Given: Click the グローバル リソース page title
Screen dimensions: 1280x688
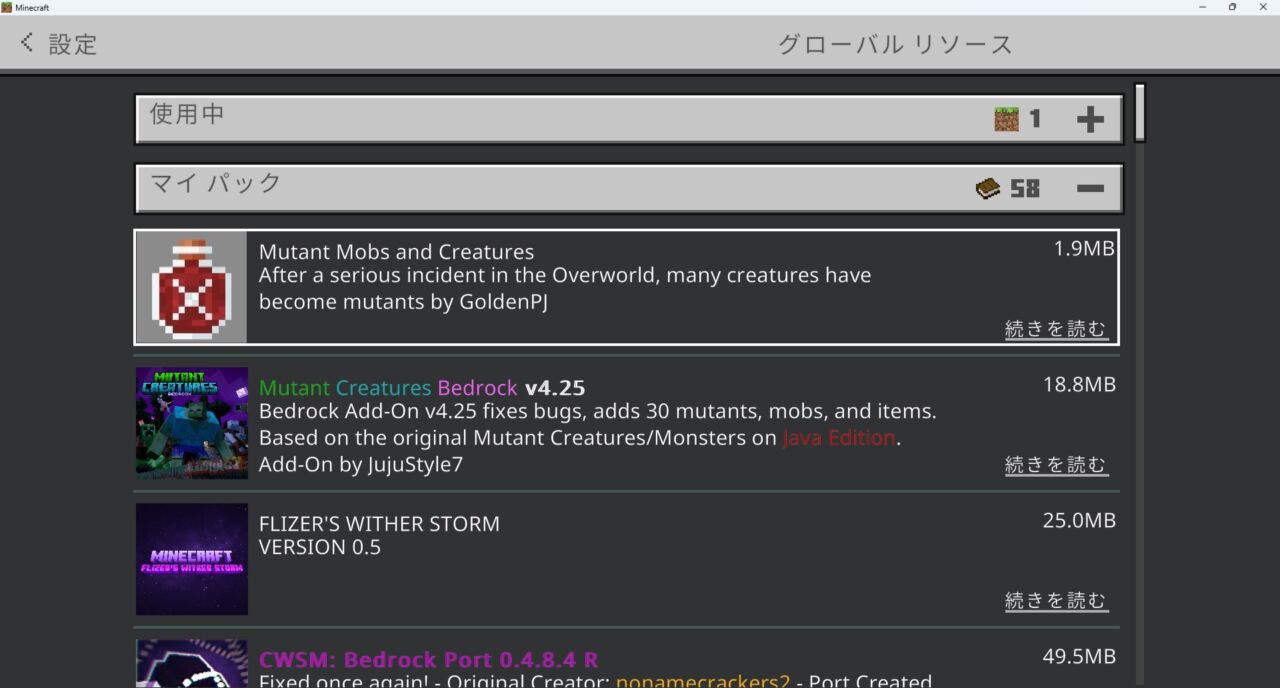Looking at the screenshot, I should 895,44.
